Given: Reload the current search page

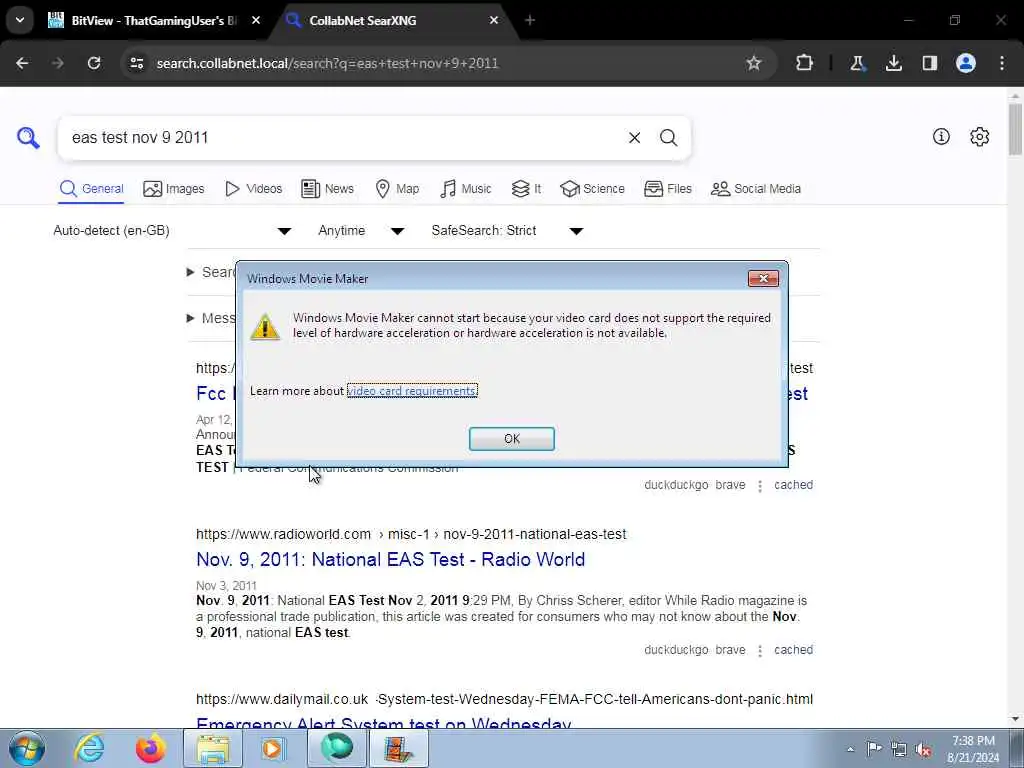Looking at the screenshot, I should tap(94, 63).
